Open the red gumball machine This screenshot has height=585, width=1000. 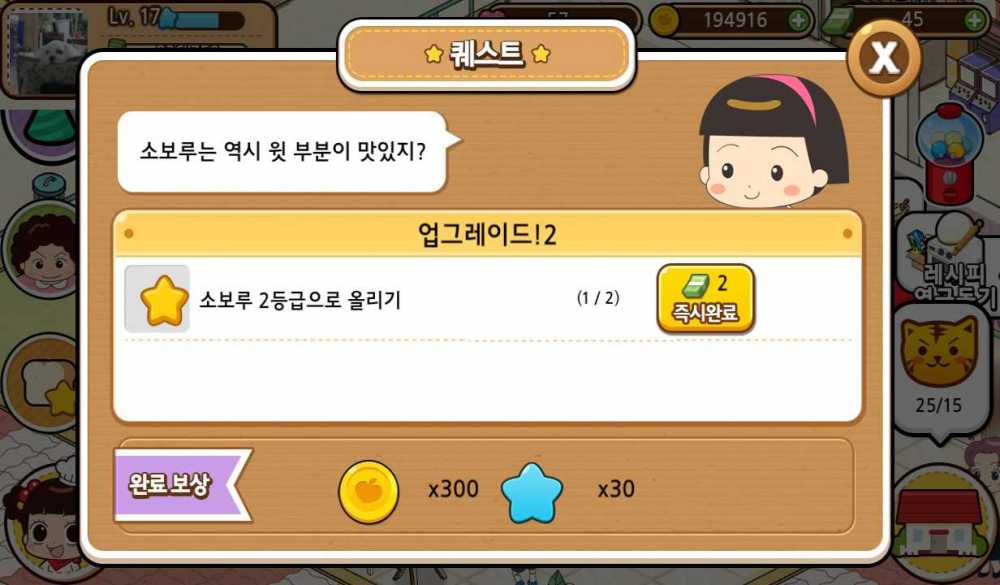coord(949,153)
